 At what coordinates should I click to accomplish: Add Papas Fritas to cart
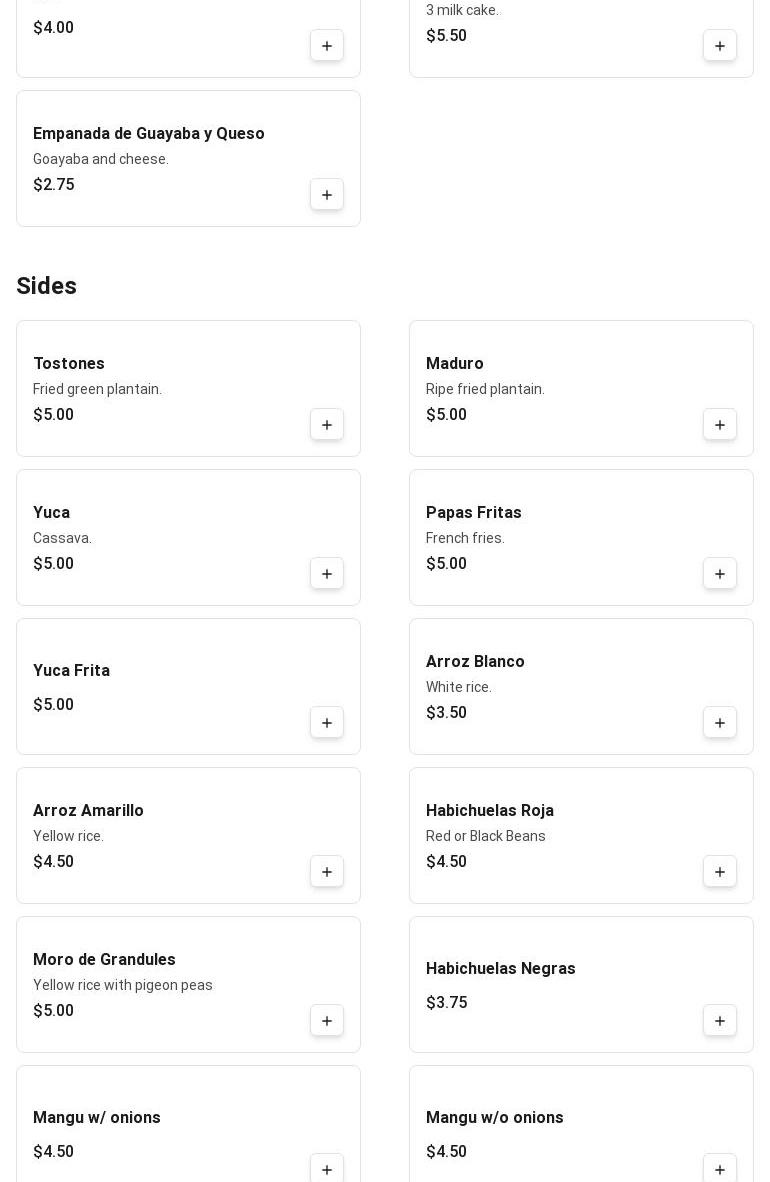(x=720, y=574)
